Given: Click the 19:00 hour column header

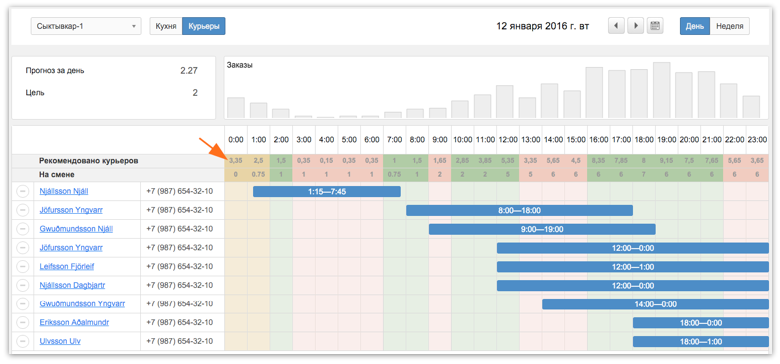Looking at the screenshot, I should [x=667, y=140].
